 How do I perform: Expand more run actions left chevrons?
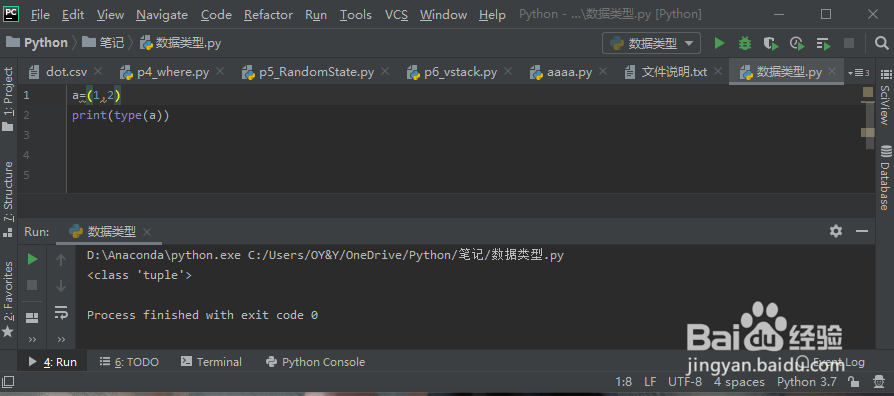[32, 340]
